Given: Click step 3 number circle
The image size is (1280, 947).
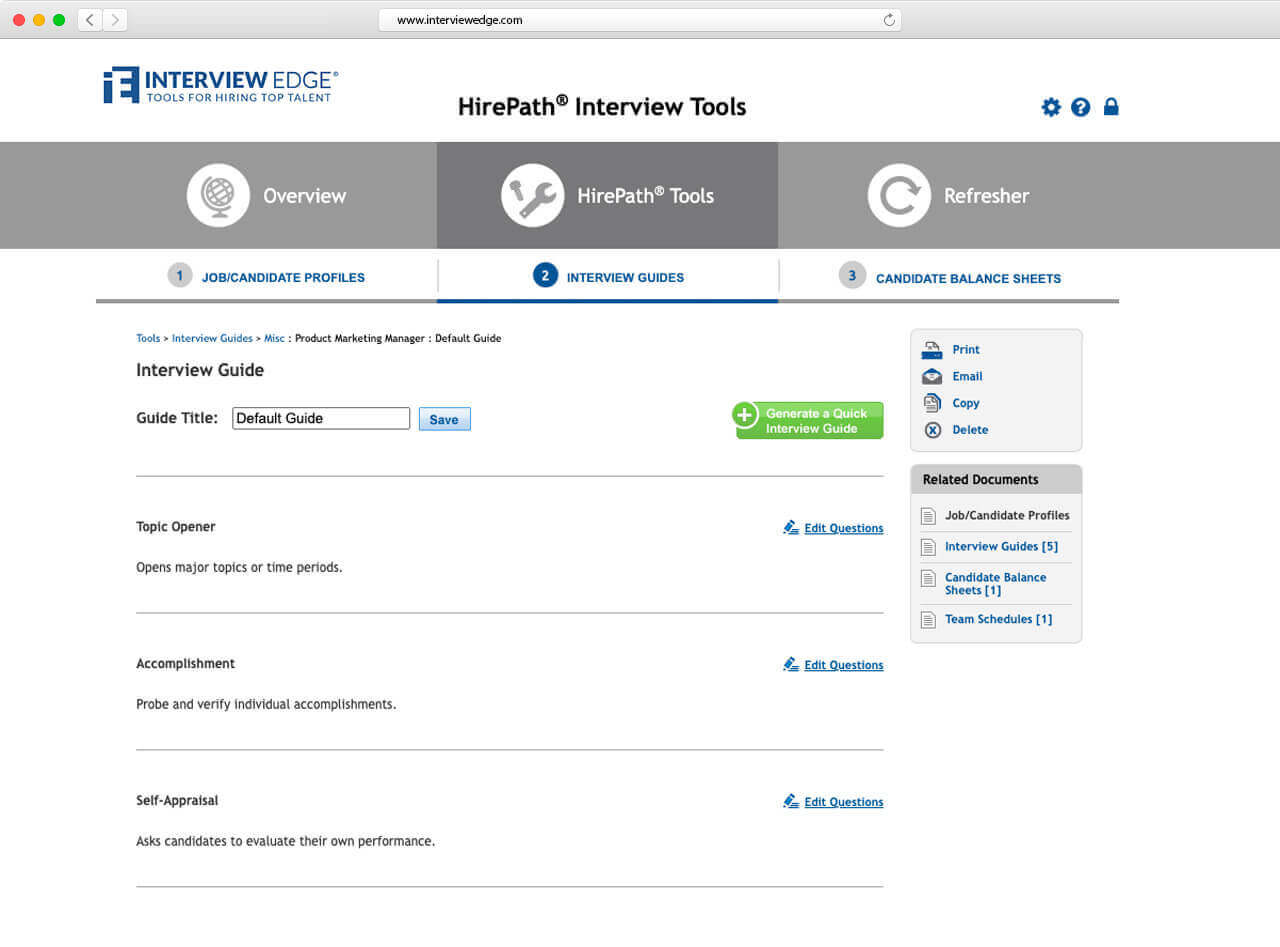Looking at the screenshot, I should (852, 276).
